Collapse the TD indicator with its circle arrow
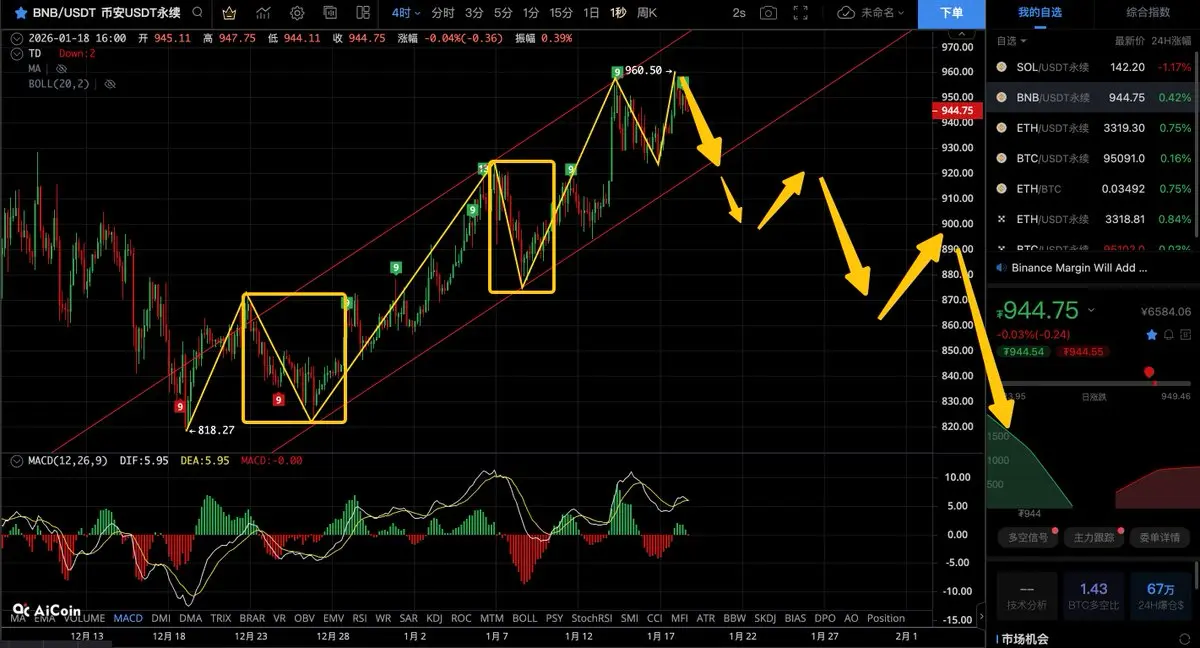Viewport: 1200px width, 648px height. (15, 53)
